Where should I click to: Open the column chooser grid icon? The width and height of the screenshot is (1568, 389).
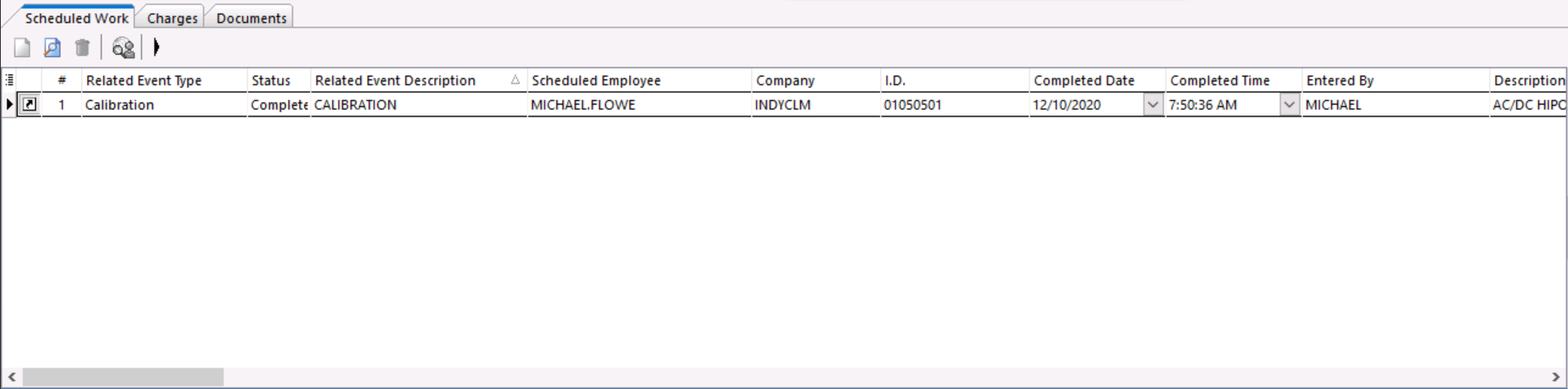[10, 80]
